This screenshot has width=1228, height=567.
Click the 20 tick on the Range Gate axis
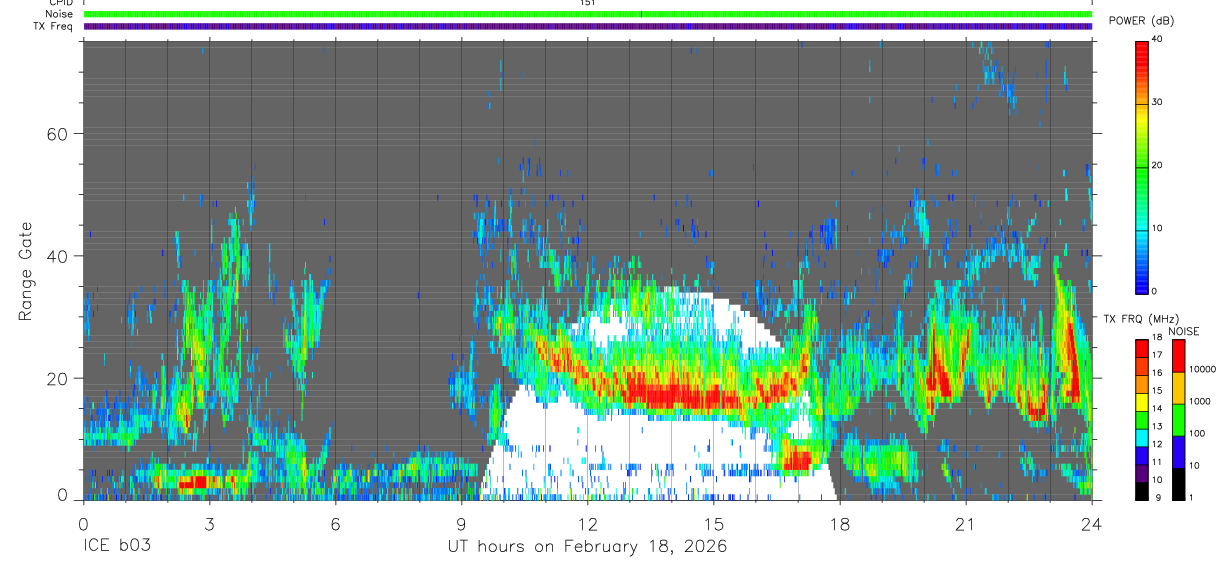point(57,378)
